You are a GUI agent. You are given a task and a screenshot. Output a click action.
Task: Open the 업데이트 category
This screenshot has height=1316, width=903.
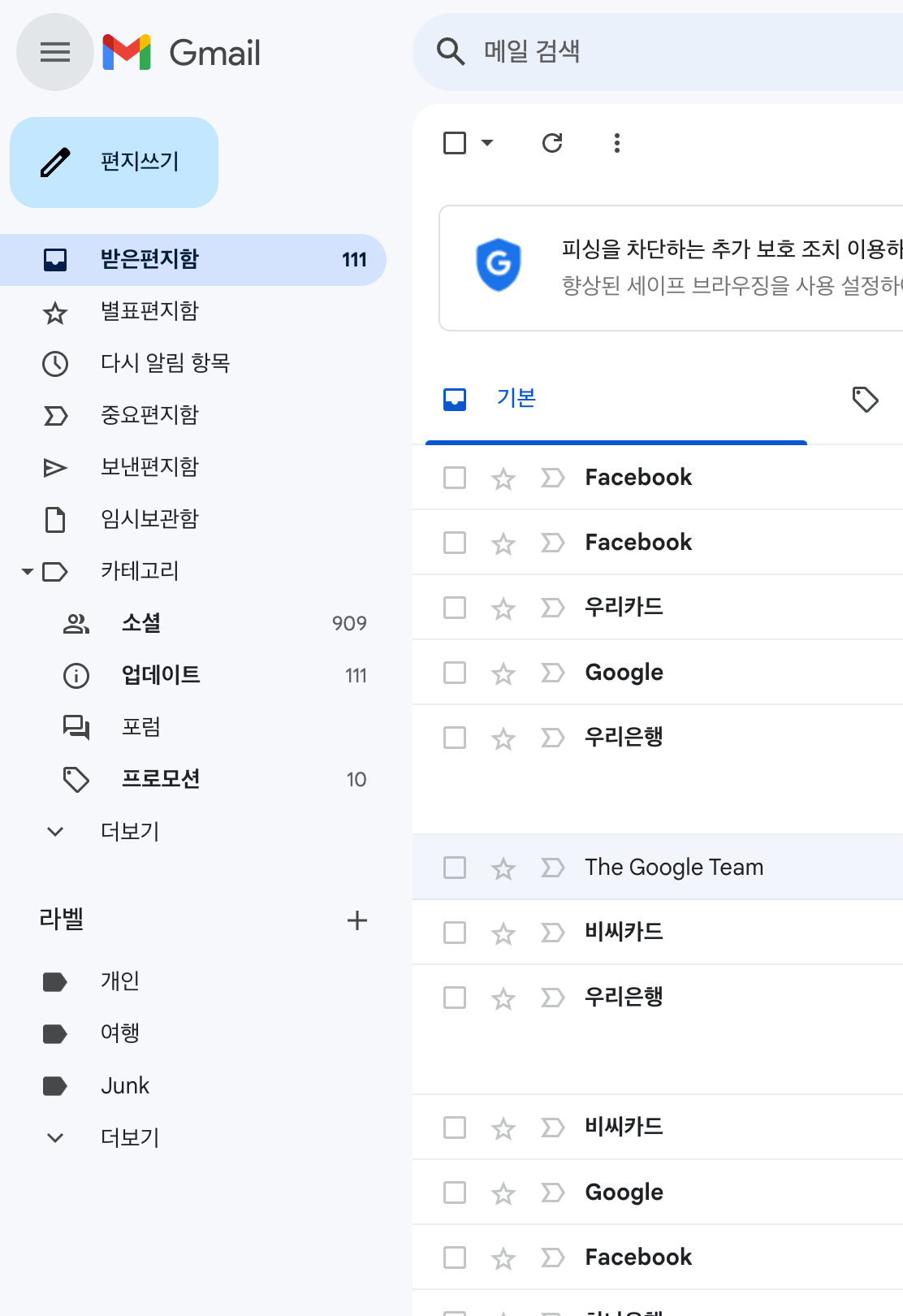pos(193,675)
